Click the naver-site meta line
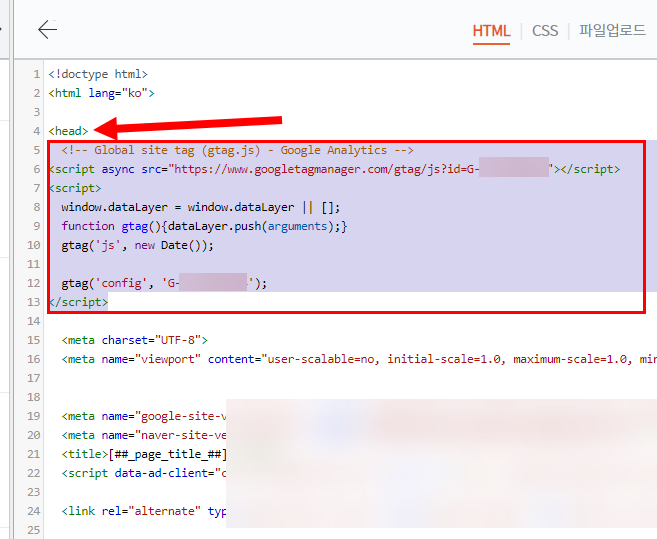657x539 pixels. point(144,435)
